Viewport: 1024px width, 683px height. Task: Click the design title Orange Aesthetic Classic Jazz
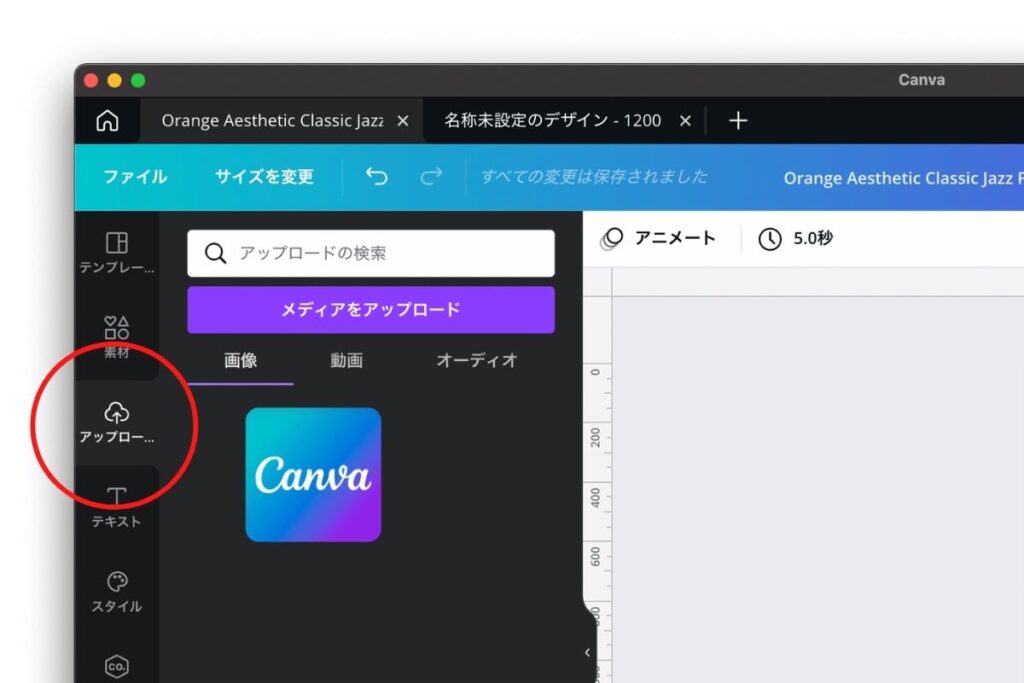click(x=903, y=178)
